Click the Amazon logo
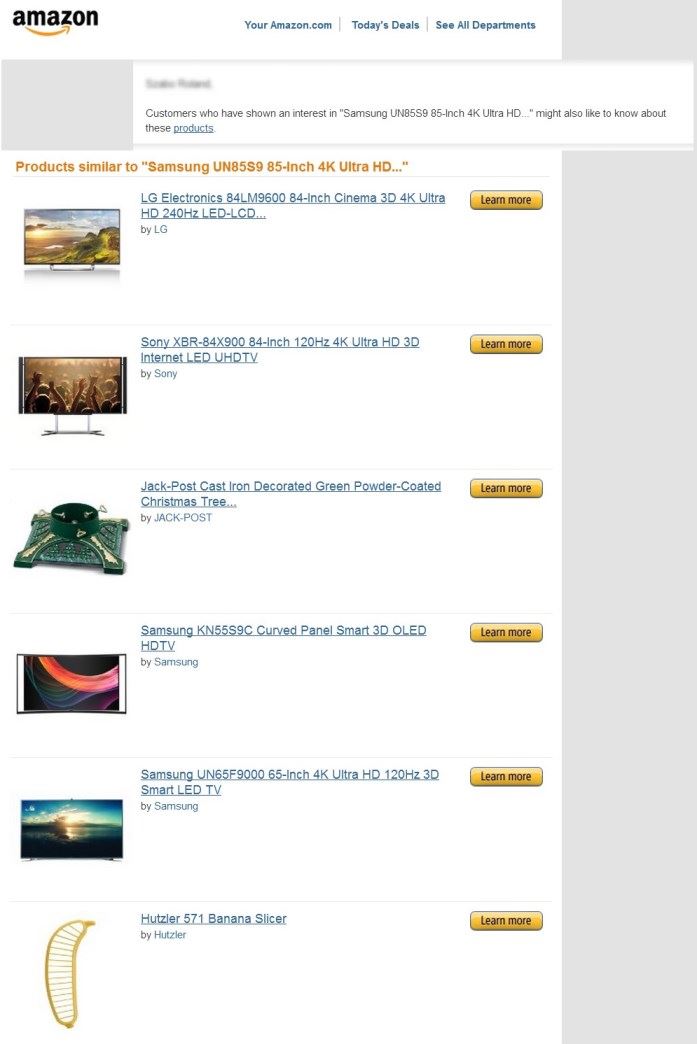The width and height of the screenshot is (697, 1044). pyautogui.click(x=55, y=21)
